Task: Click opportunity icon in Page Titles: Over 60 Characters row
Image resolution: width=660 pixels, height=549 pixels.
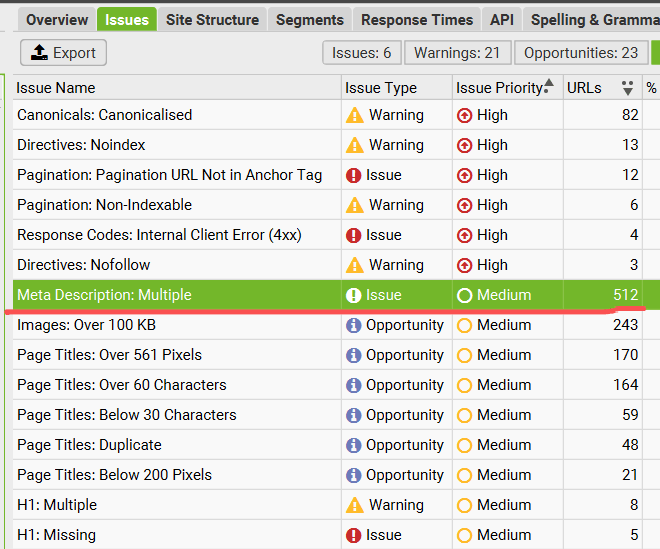Action: click(x=354, y=385)
